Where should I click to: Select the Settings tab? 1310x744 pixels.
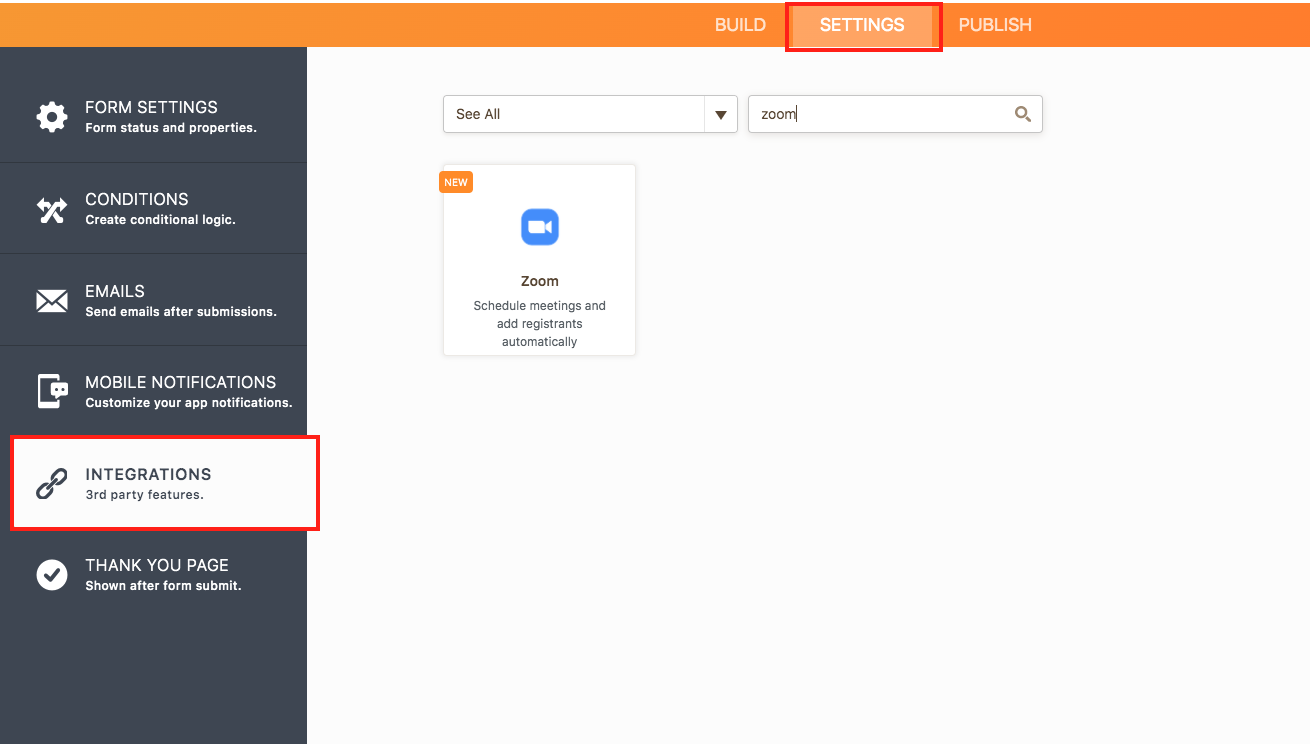coord(862,25)
